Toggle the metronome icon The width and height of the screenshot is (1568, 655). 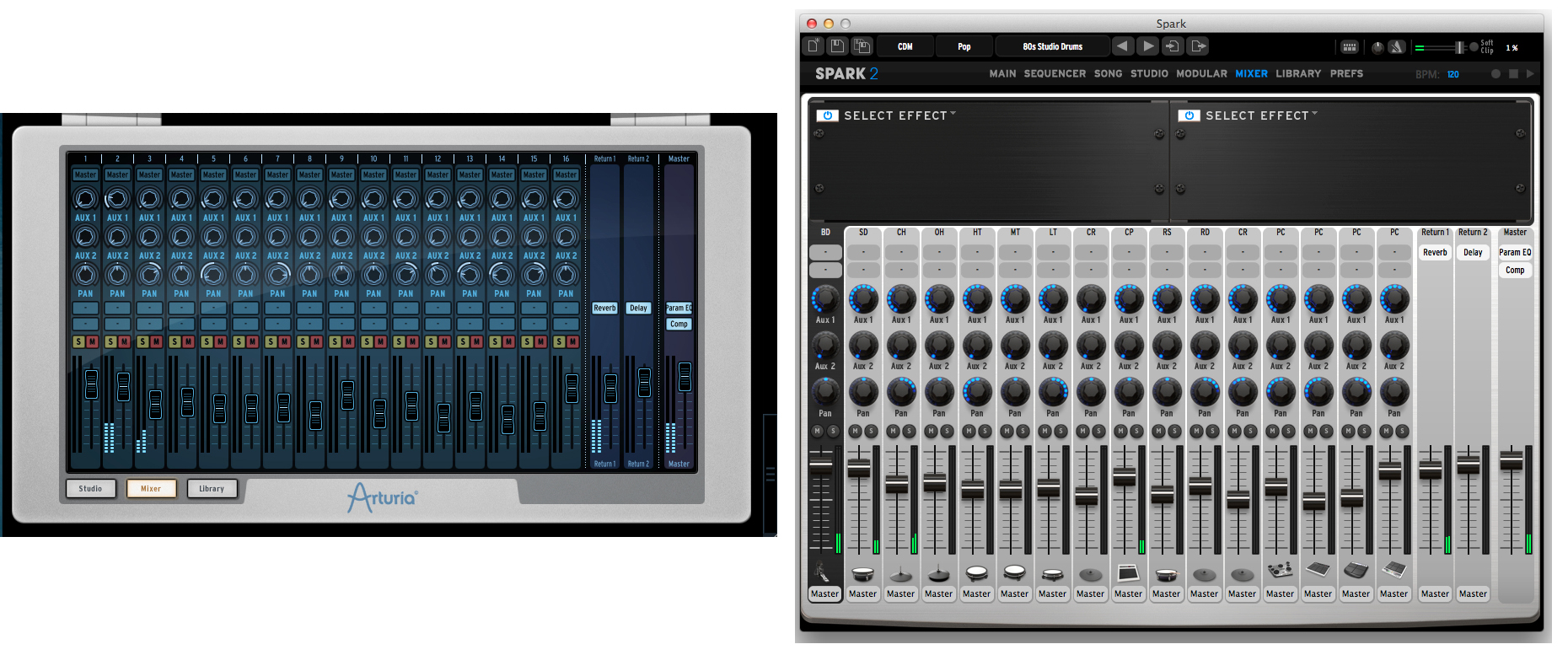click(x=1397, y=47)
